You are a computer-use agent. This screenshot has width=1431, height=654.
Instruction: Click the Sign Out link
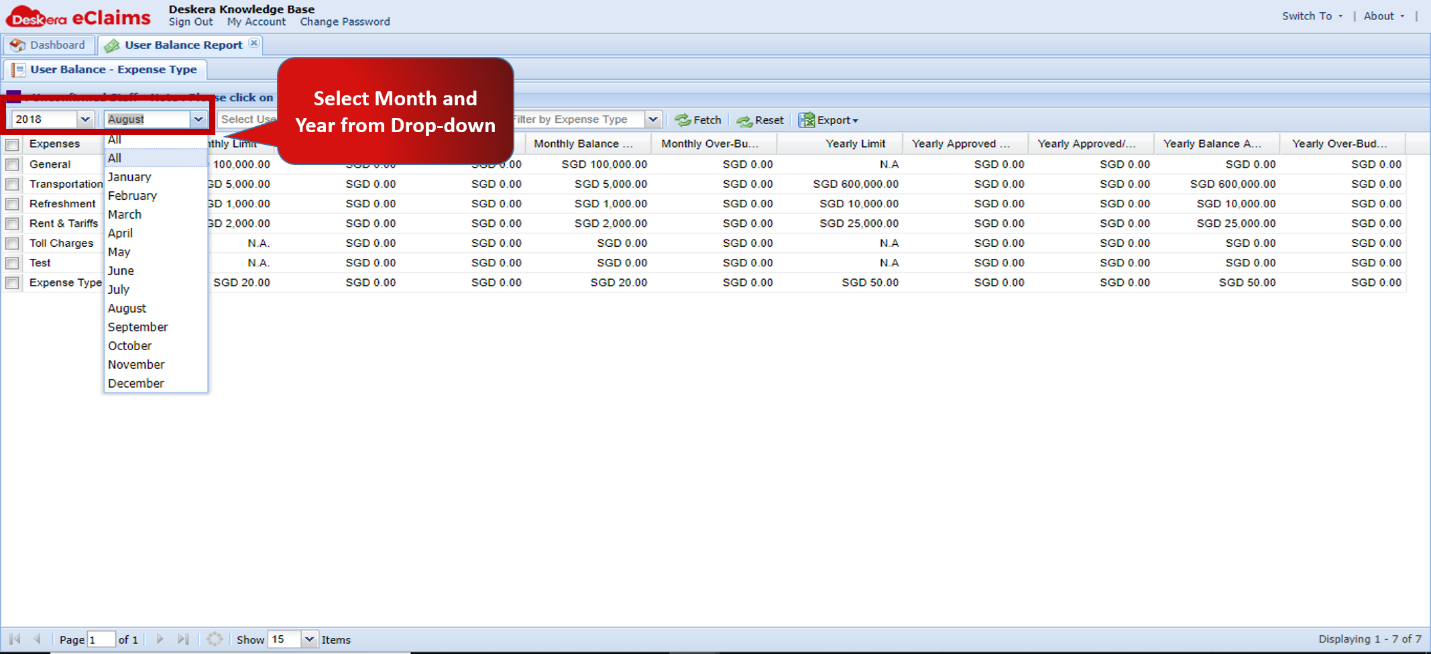pos(190,21)
